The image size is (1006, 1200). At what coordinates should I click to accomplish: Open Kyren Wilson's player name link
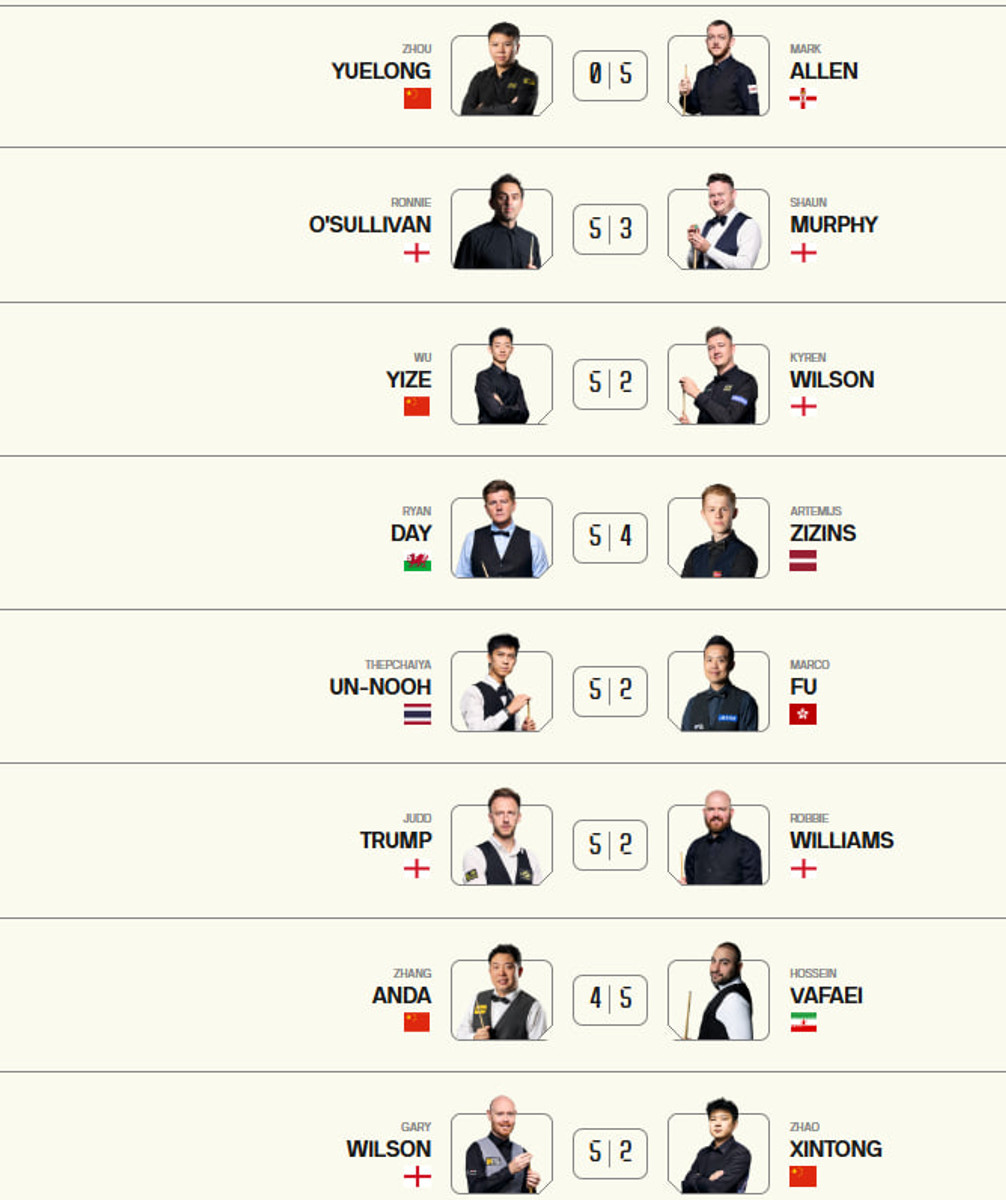(832, 380)
